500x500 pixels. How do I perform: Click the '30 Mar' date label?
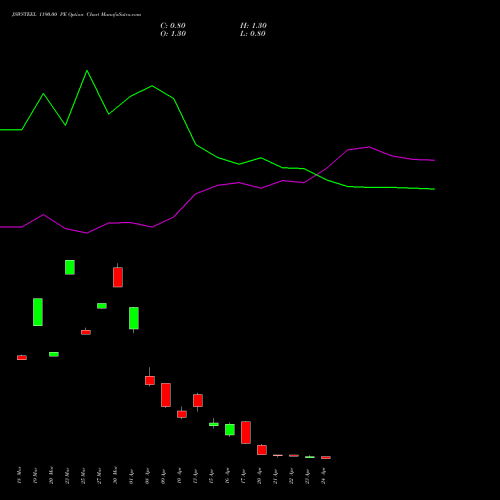115,476
